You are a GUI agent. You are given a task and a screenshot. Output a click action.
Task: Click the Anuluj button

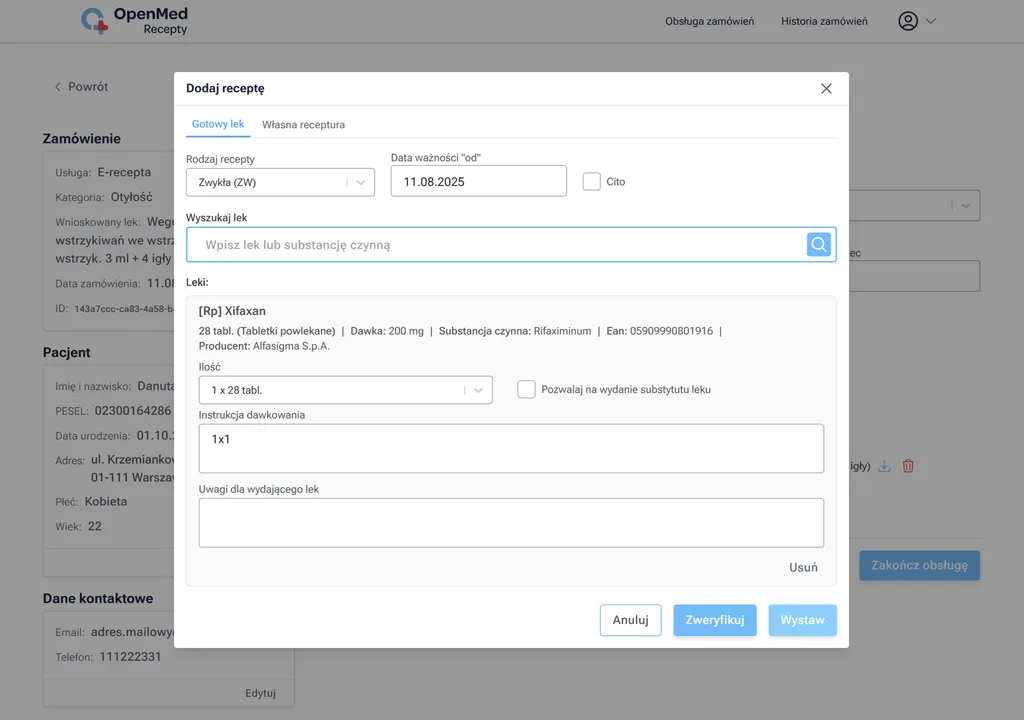coord(630,620)
